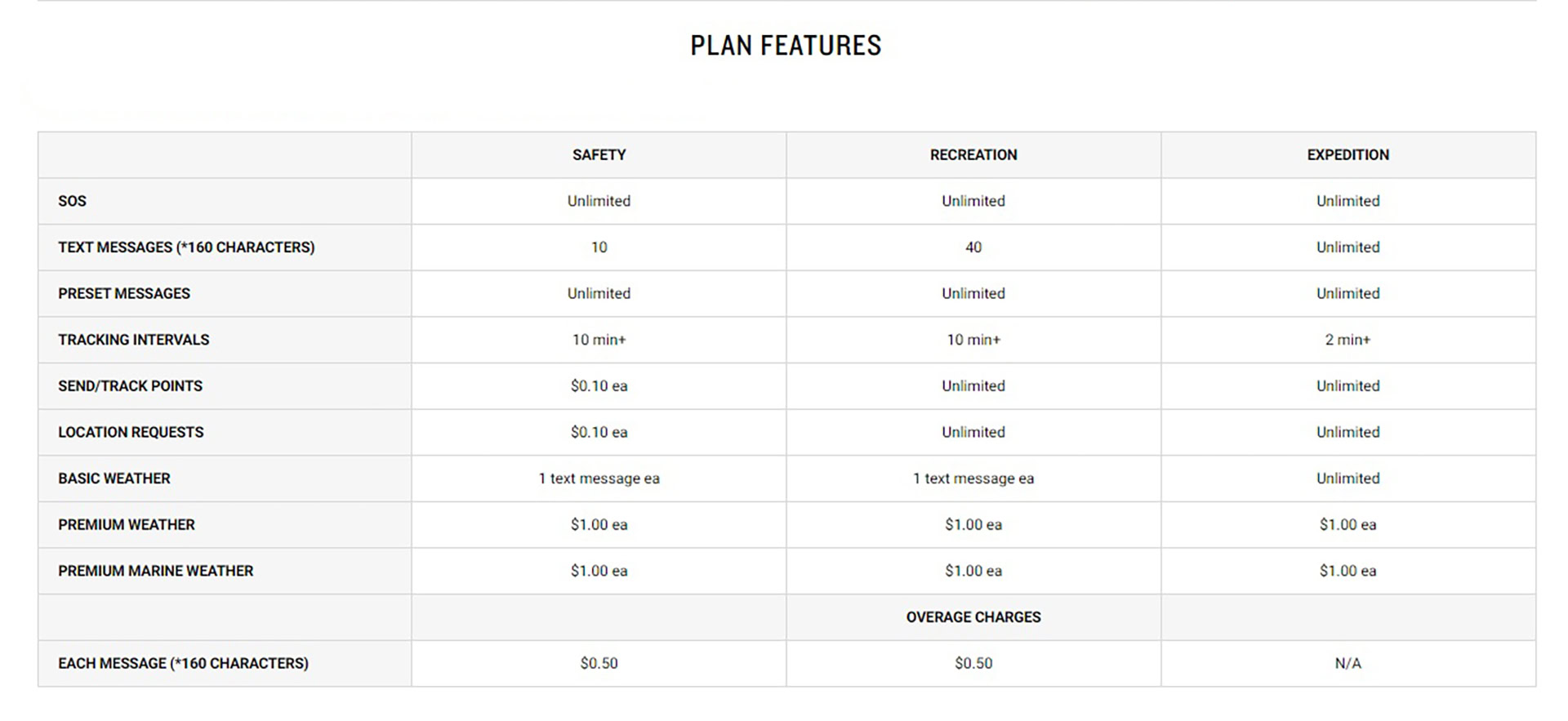
Task: Select the 2 min+ tracking interval cell
Action: pyautogui.click(x=1347, y=340)
